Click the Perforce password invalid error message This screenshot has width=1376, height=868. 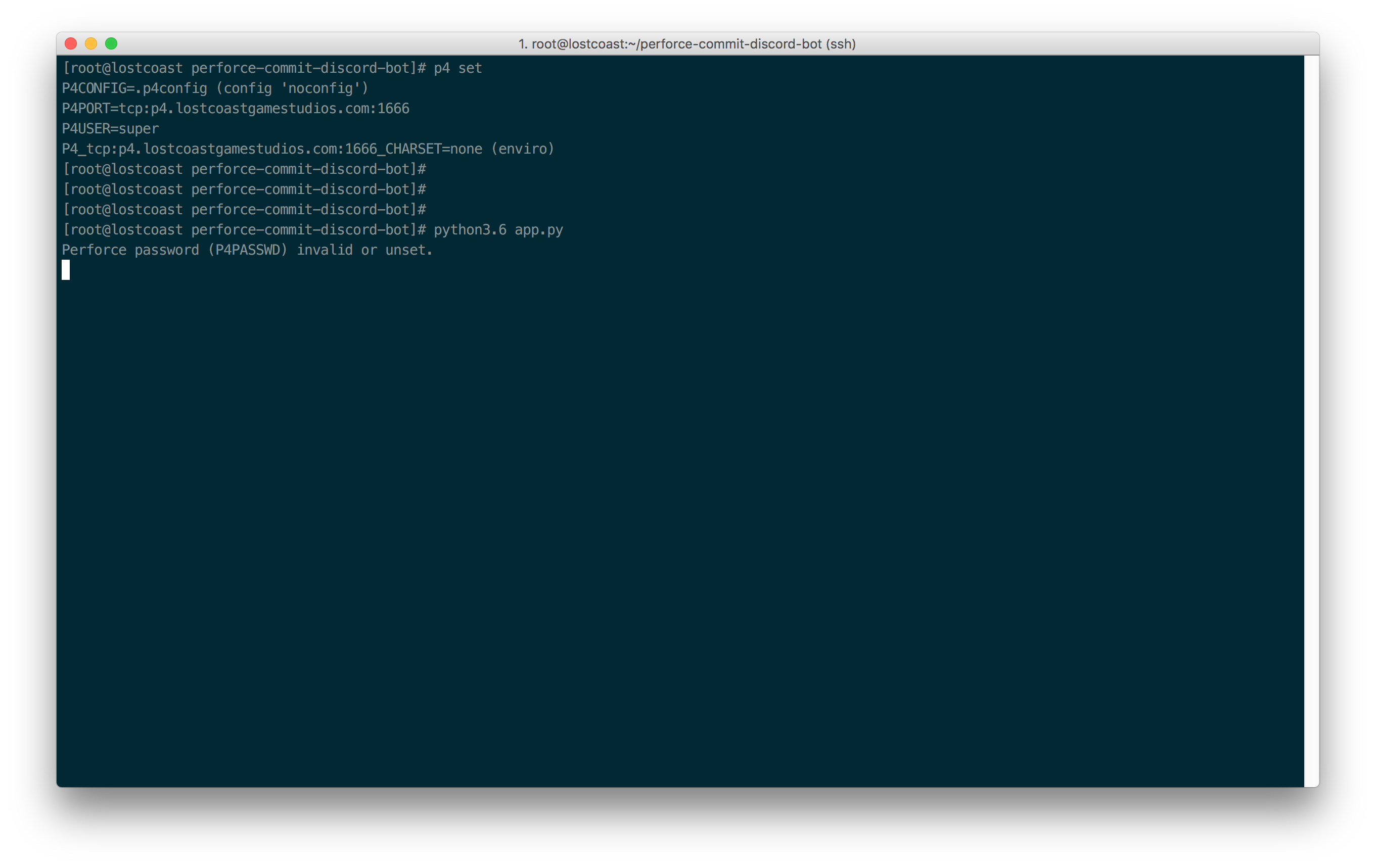246,250
